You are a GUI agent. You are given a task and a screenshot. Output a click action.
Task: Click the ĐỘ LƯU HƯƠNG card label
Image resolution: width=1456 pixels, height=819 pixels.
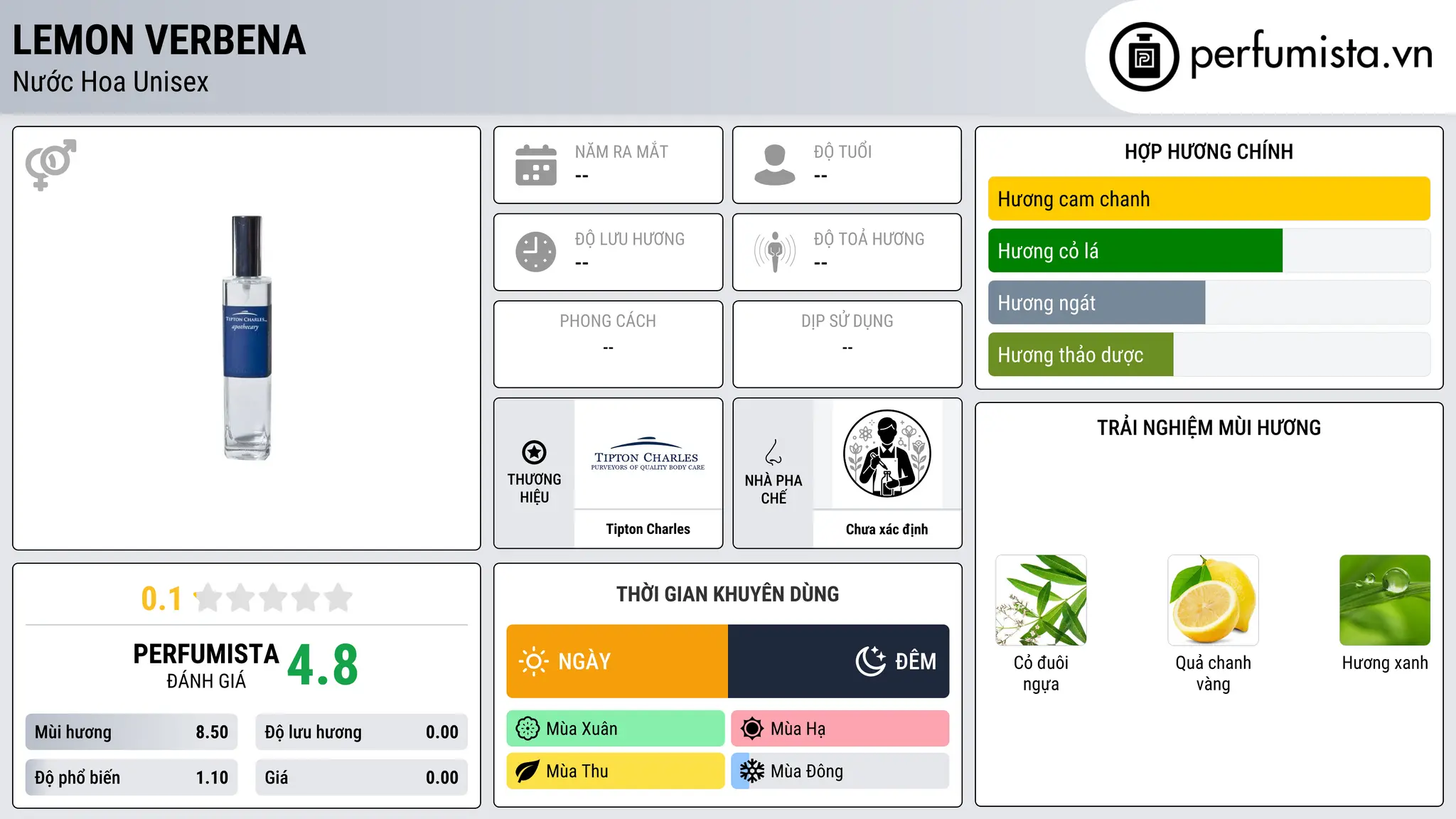click(630, 239)
